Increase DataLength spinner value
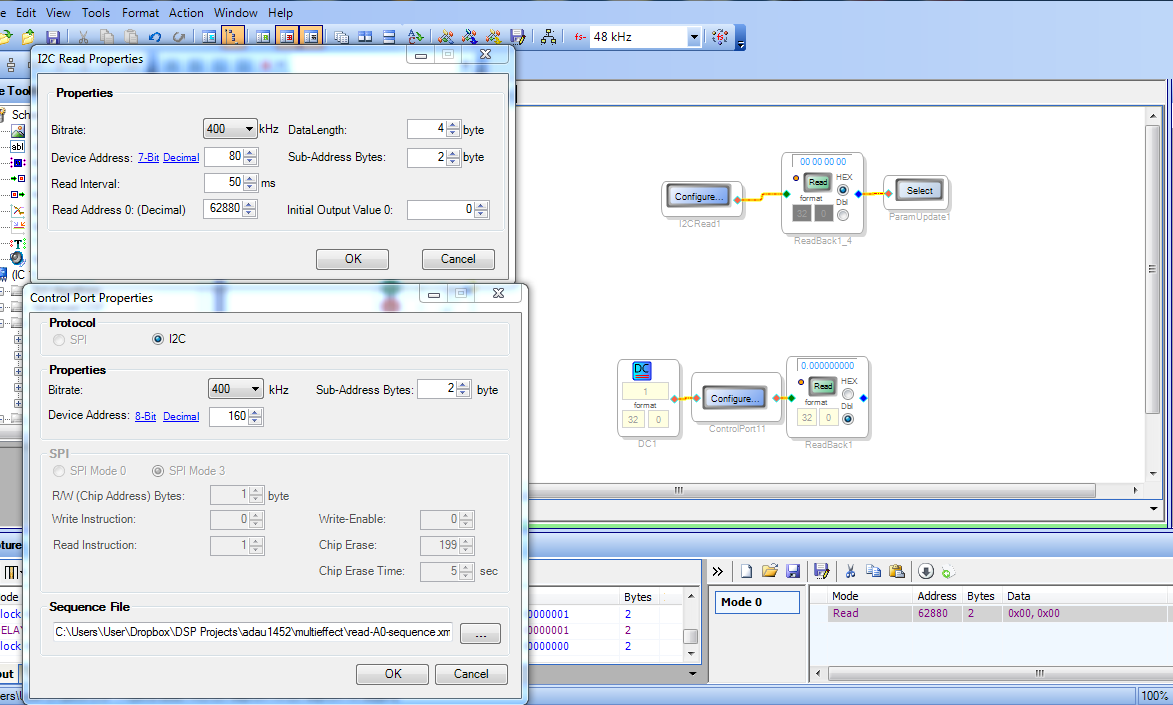Screen dimensions: 1173x705 453,124
